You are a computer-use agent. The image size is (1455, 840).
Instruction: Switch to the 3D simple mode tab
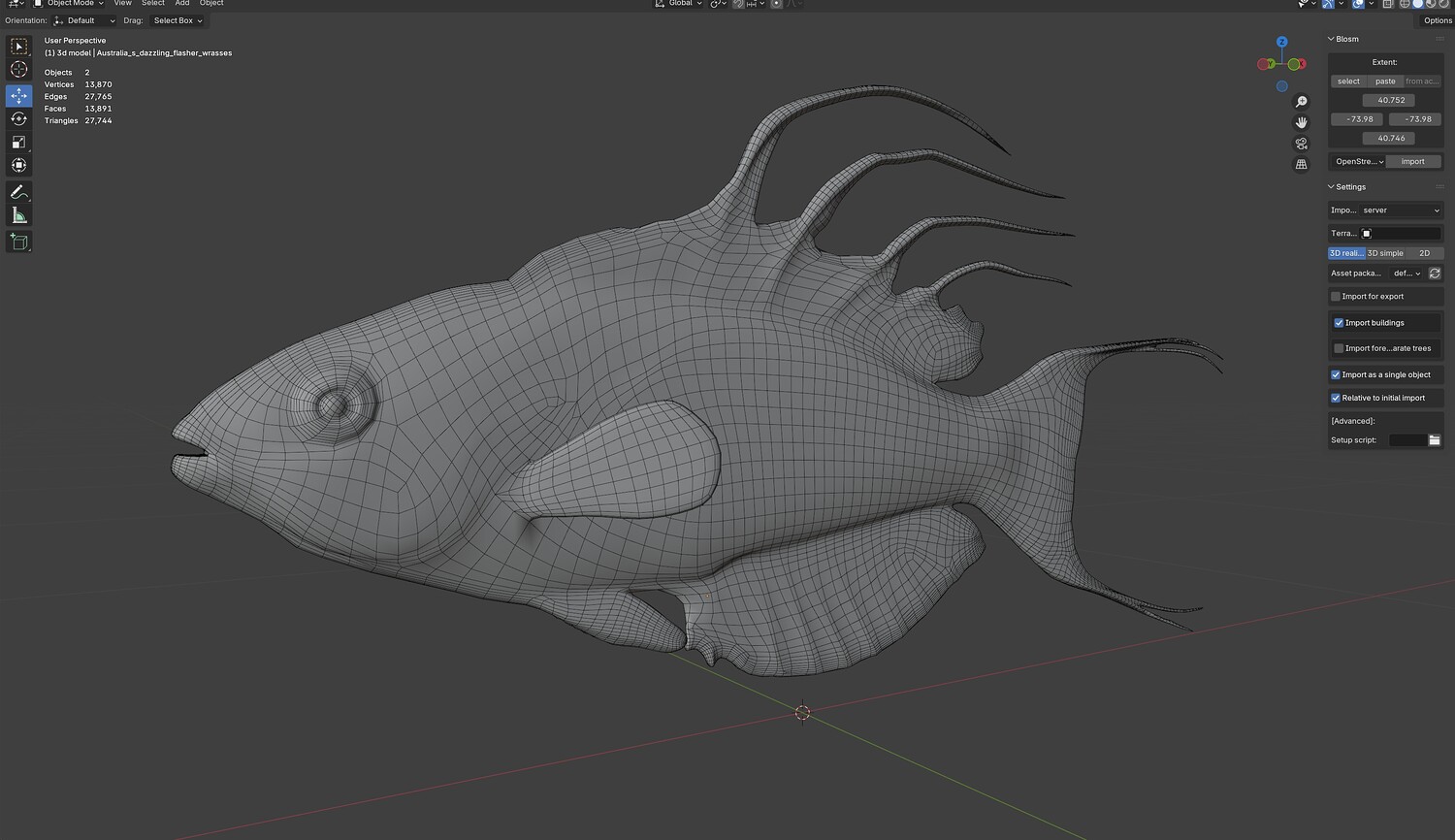pos(1385,253)
